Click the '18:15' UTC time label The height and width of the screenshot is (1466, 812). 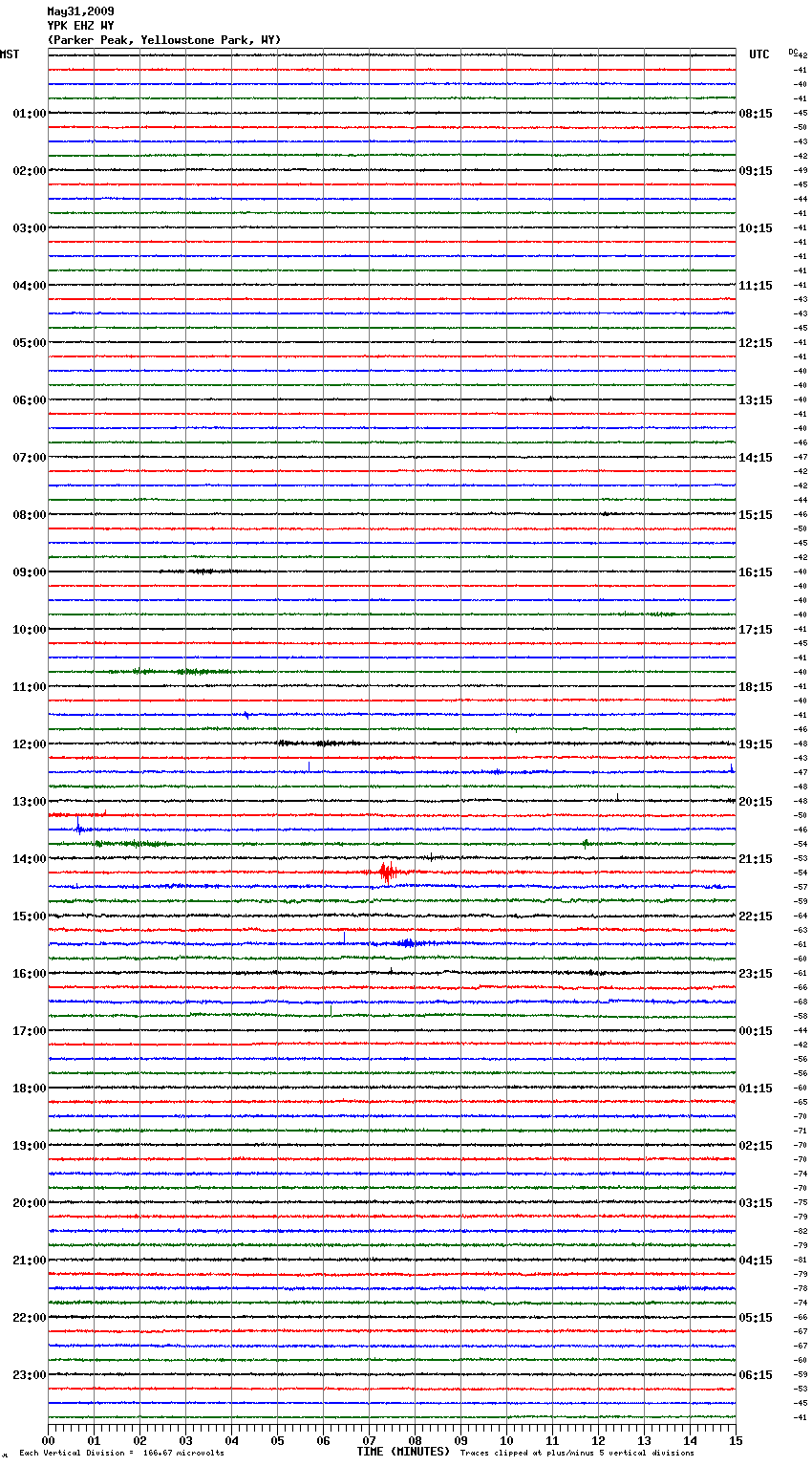click(756, 687)
